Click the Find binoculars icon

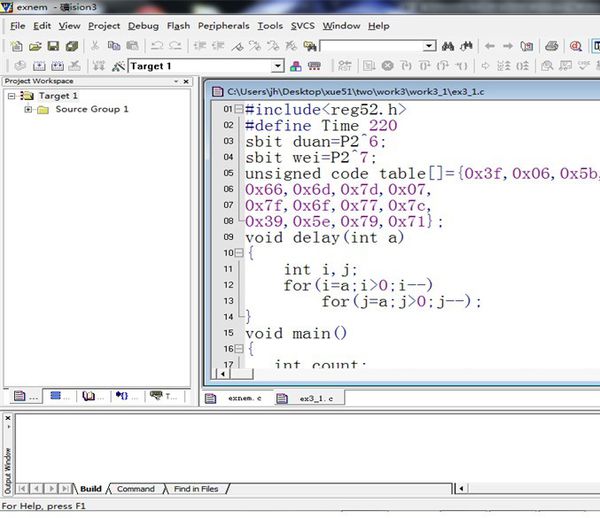click(x=448, y=45)
